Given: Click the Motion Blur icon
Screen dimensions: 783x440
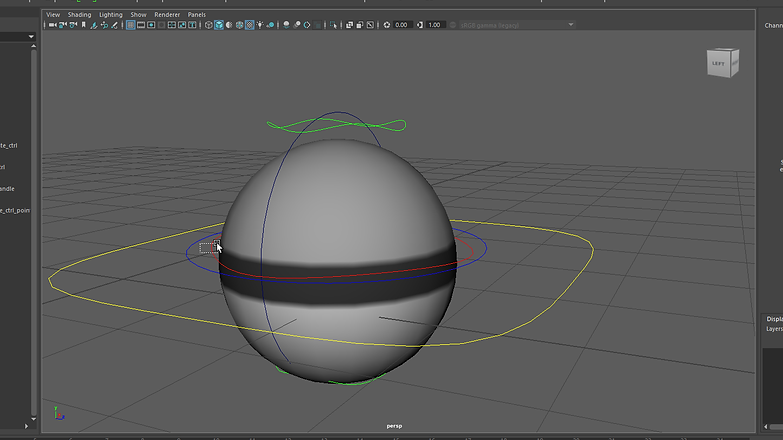Looking at the screenshot, I should [x=297, y=25].
